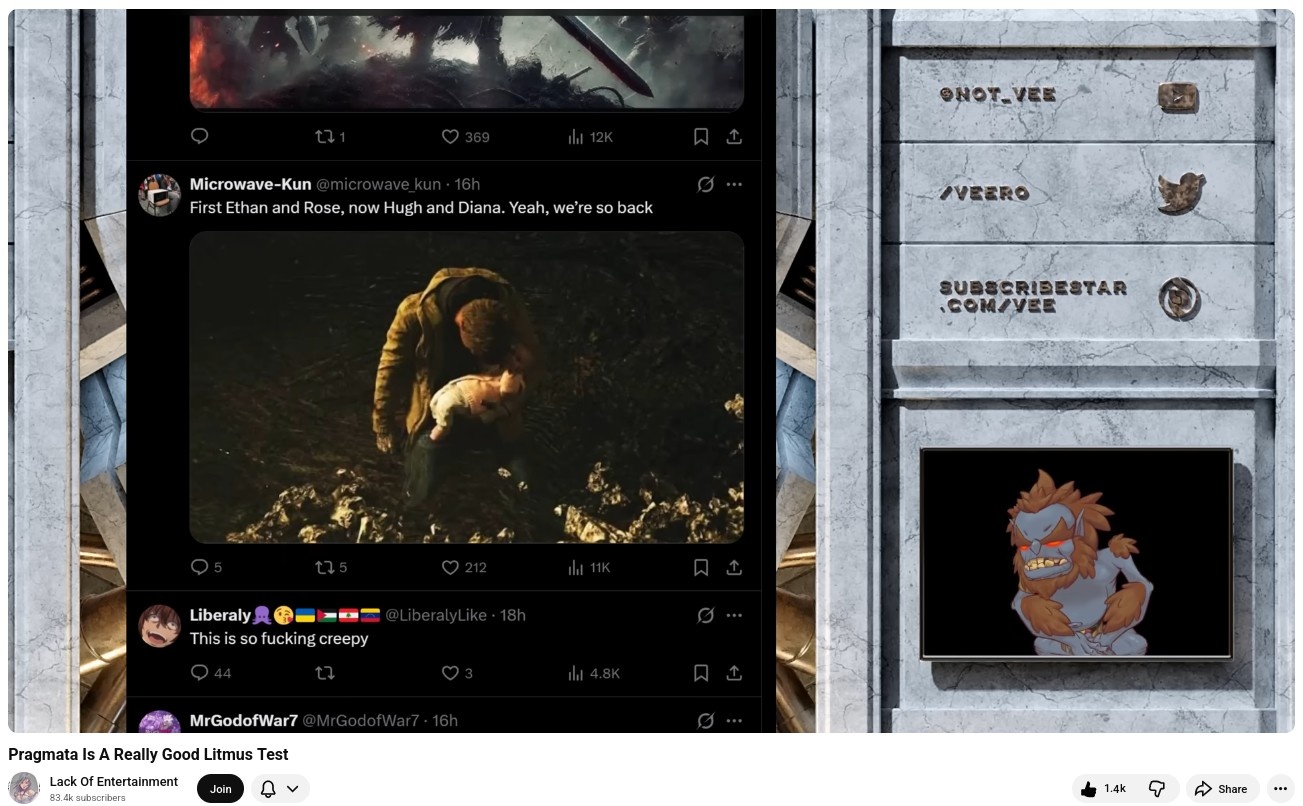Open Lack Of Entertainment channel avatar
The width and height of the screenshot is (1303, 806).
point(24,788)
